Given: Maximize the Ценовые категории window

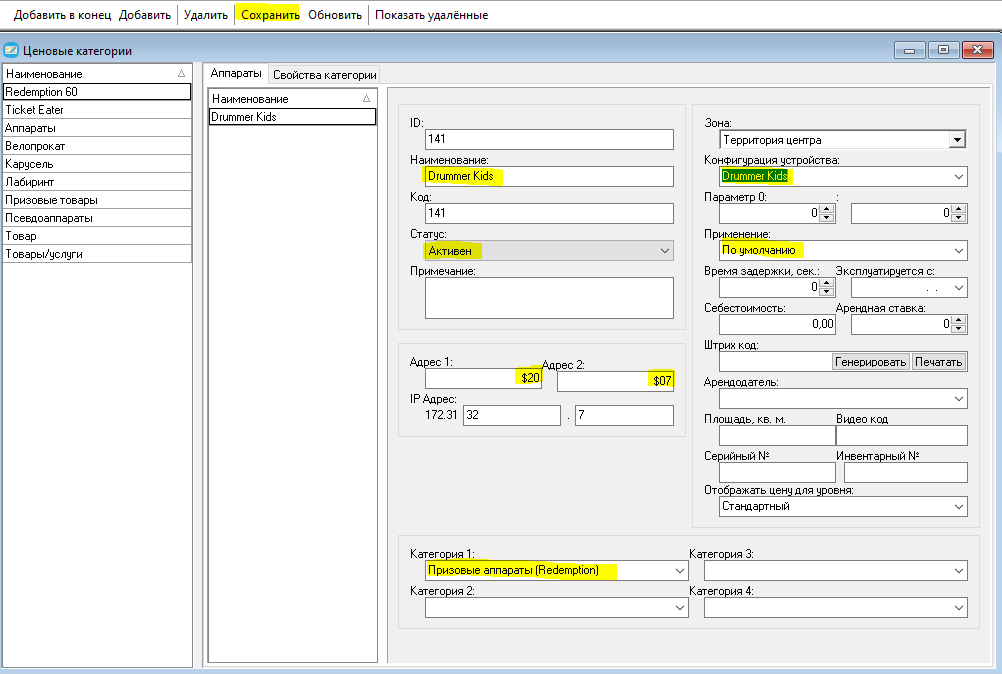Looking at the screenshot, I should coord(943,50).
